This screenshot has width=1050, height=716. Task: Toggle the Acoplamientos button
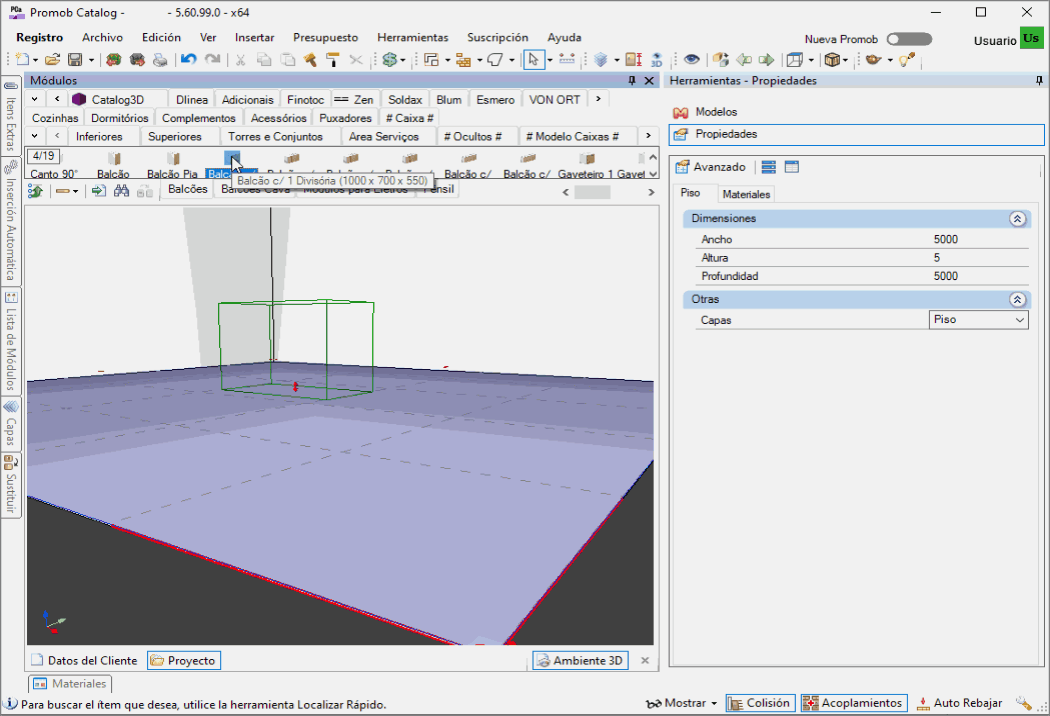[854, 703]
